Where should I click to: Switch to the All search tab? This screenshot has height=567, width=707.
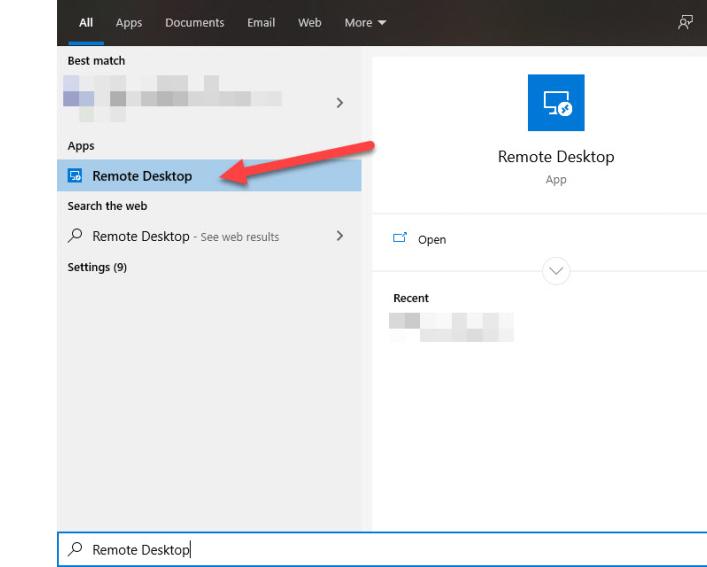(x=86, y=23)
